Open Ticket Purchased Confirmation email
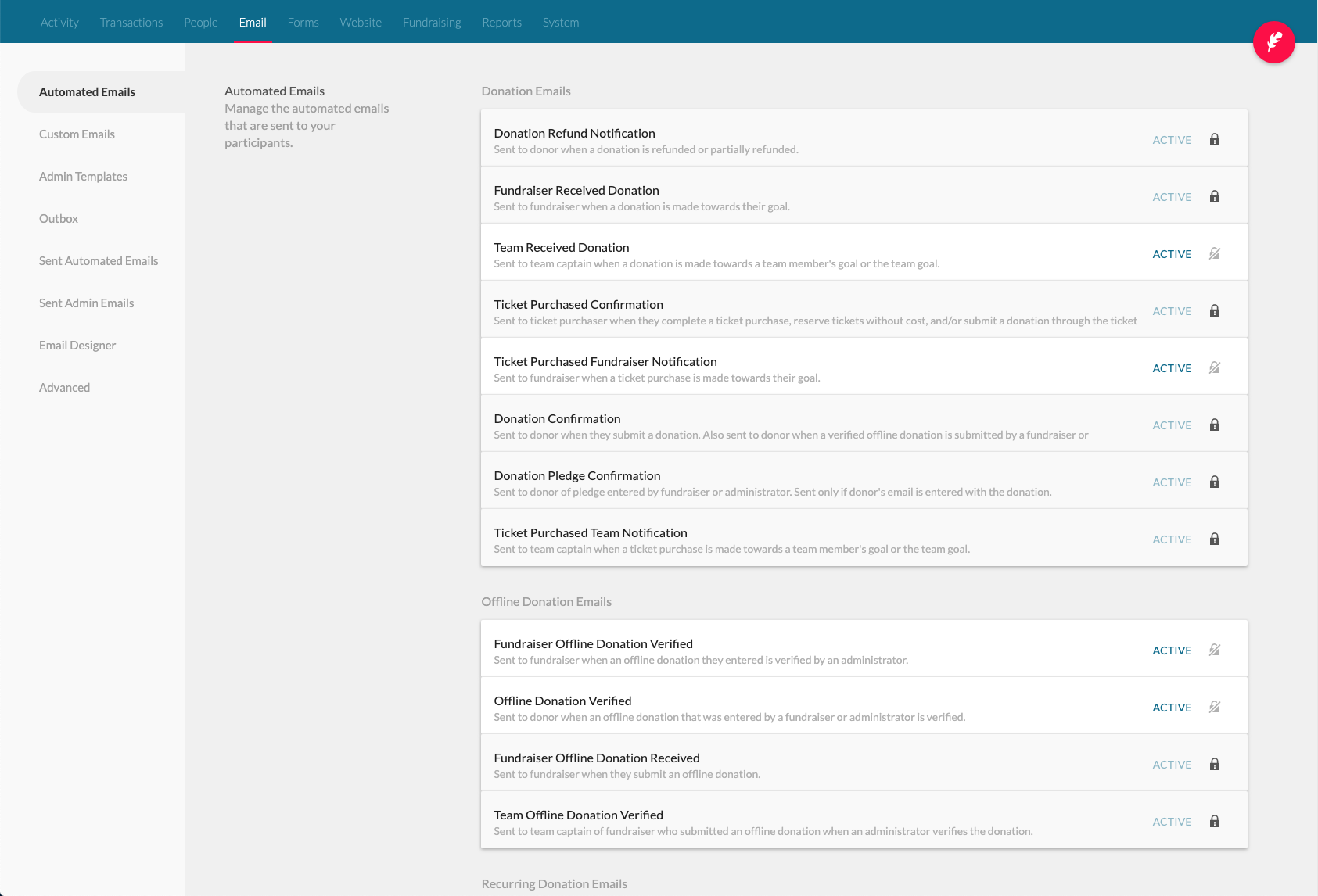This screenshot has width=1318, height=896. [864, 309]
